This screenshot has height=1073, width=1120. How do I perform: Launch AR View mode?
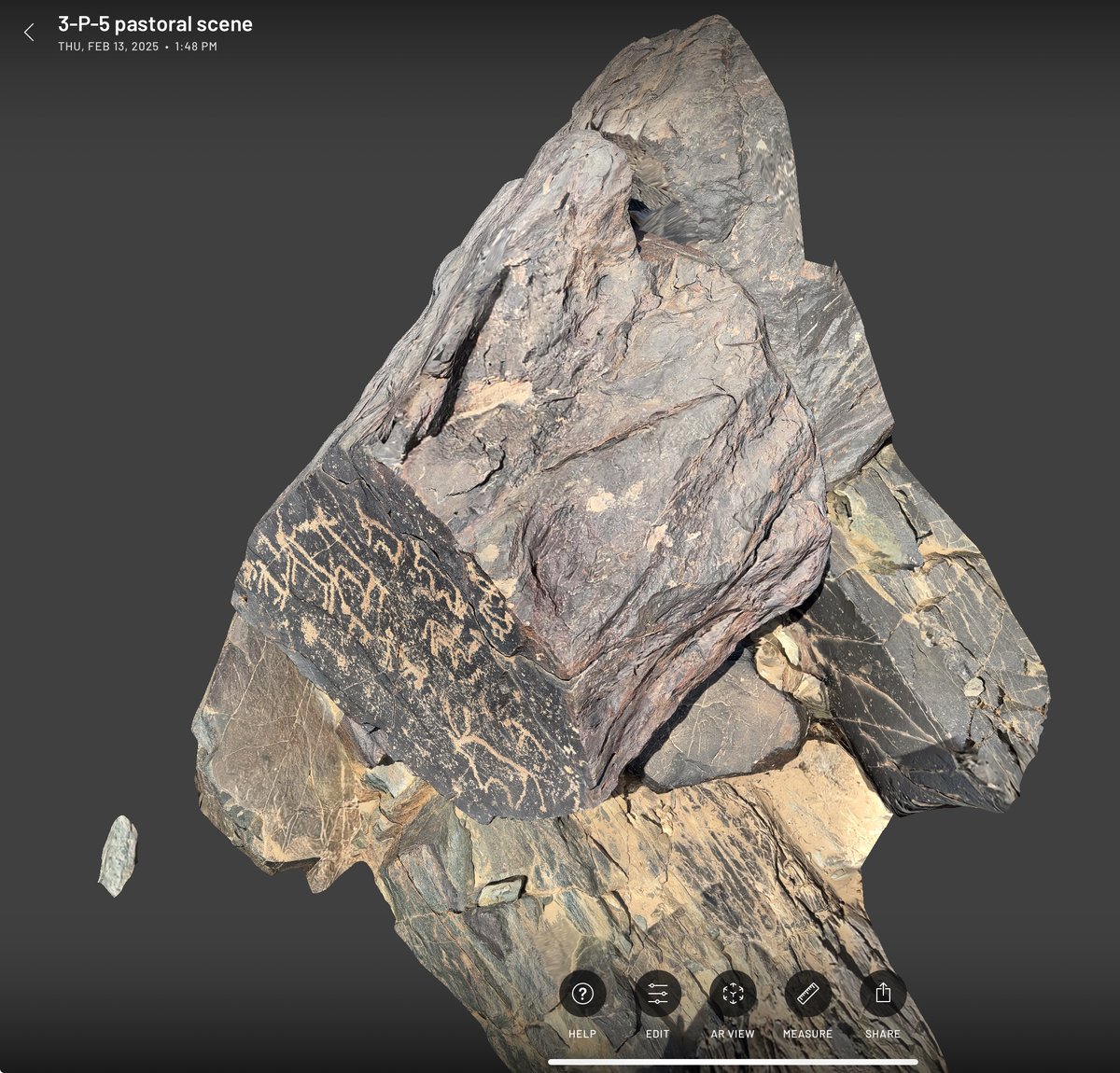(734, 995)
